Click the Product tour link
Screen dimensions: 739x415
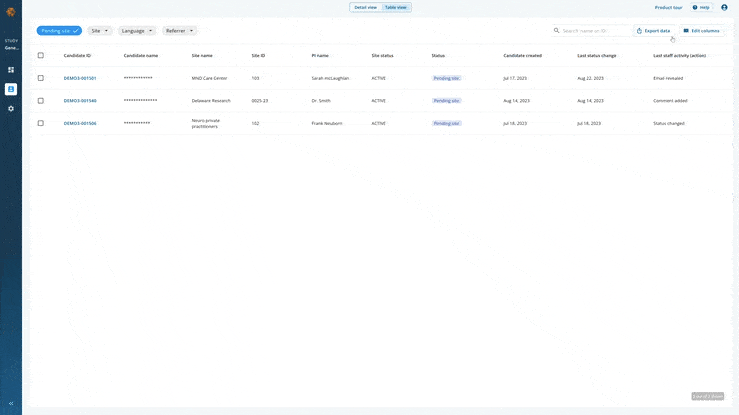pos(668,8)
